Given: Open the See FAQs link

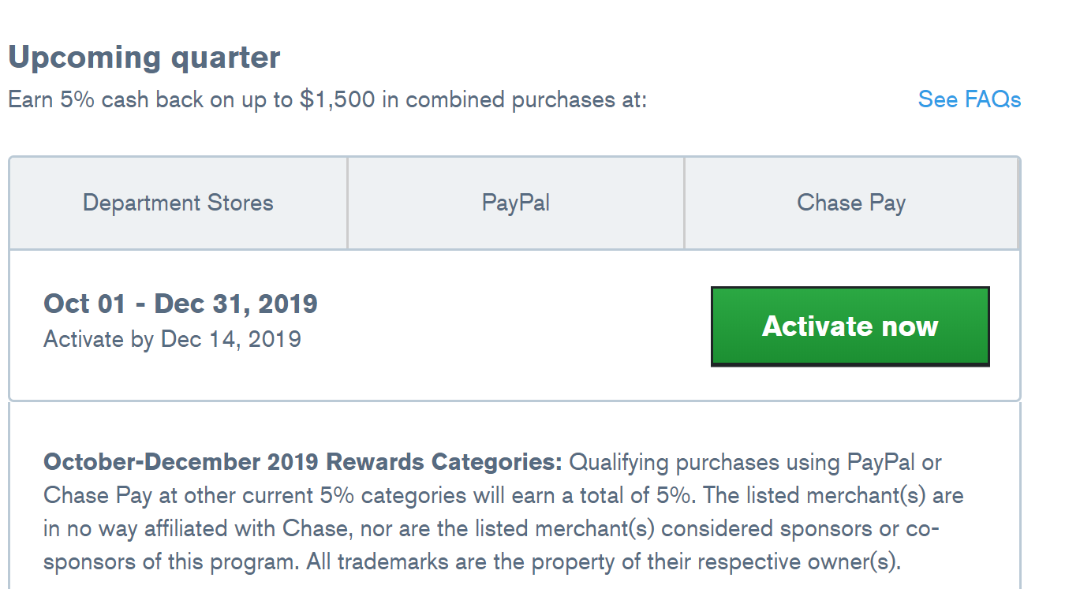Looking at the screenshot, I should pyautogui.click(x=969, y=99).
